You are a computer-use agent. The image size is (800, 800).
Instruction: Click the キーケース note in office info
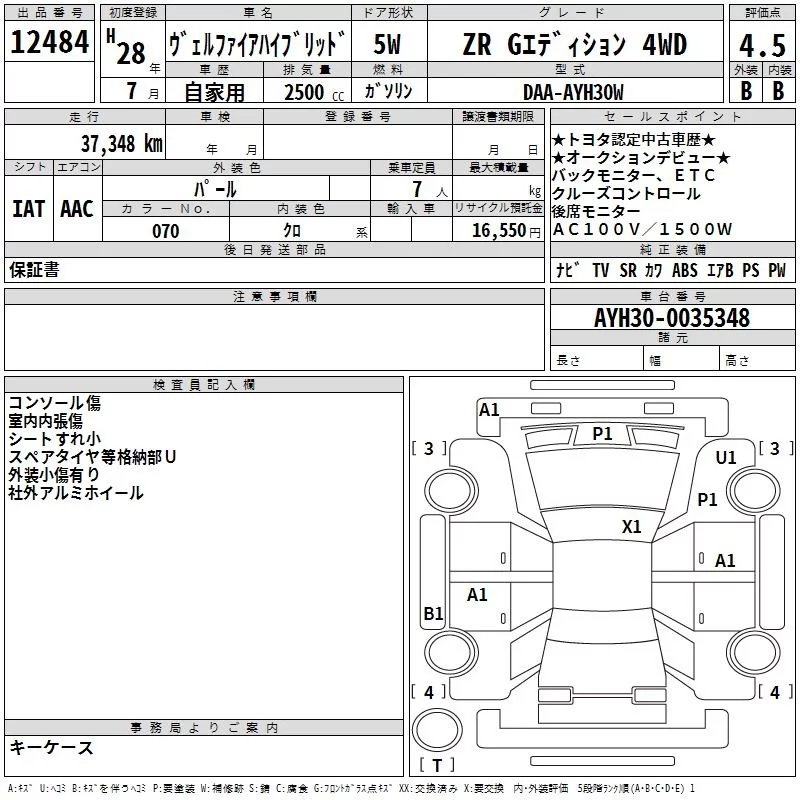52,748
